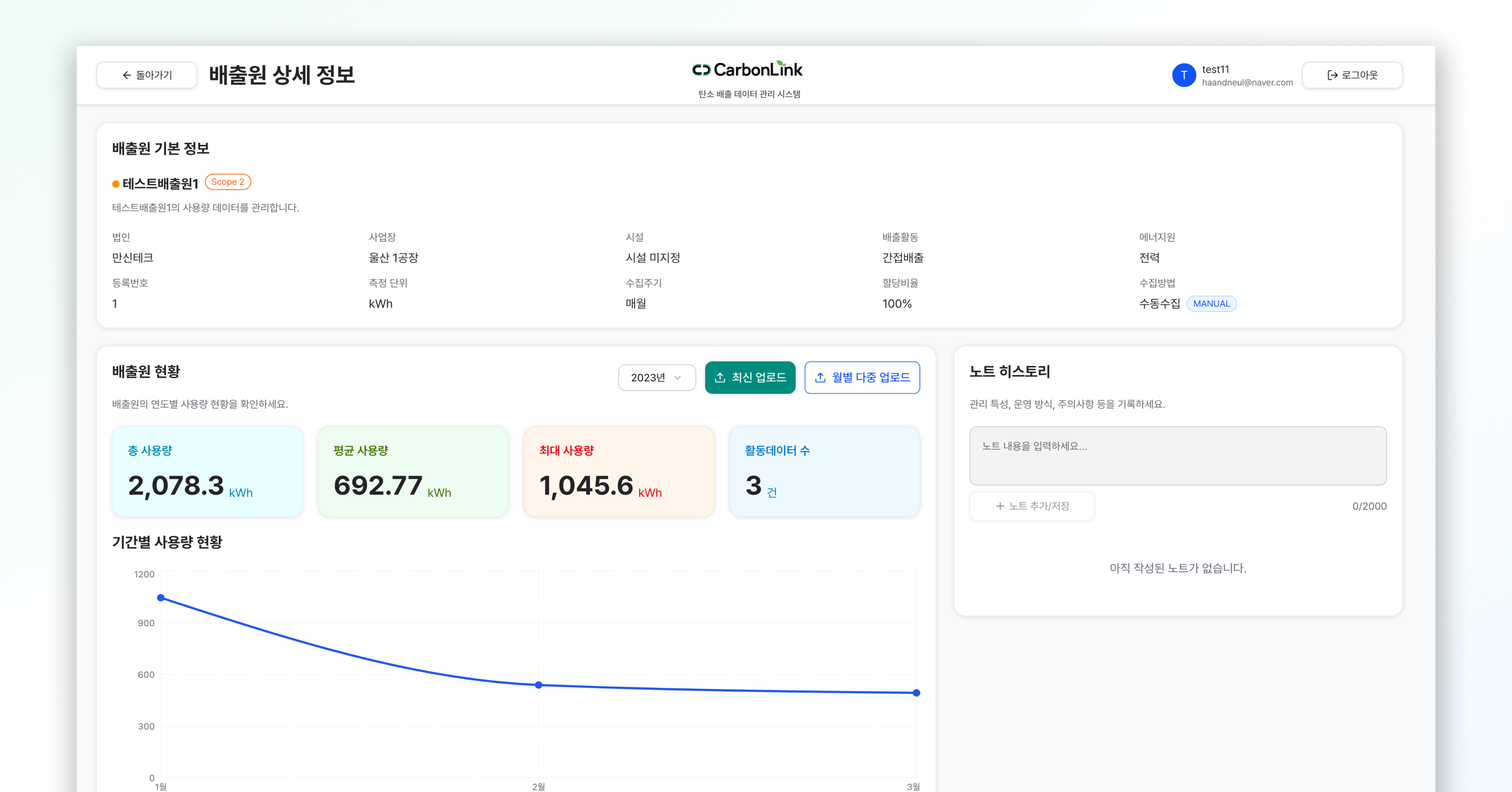The width and height of the screenshot is (1512, 792).
Task: Click the back arrow icon beside 돌아가기
Action: click(x=126, y=75)
